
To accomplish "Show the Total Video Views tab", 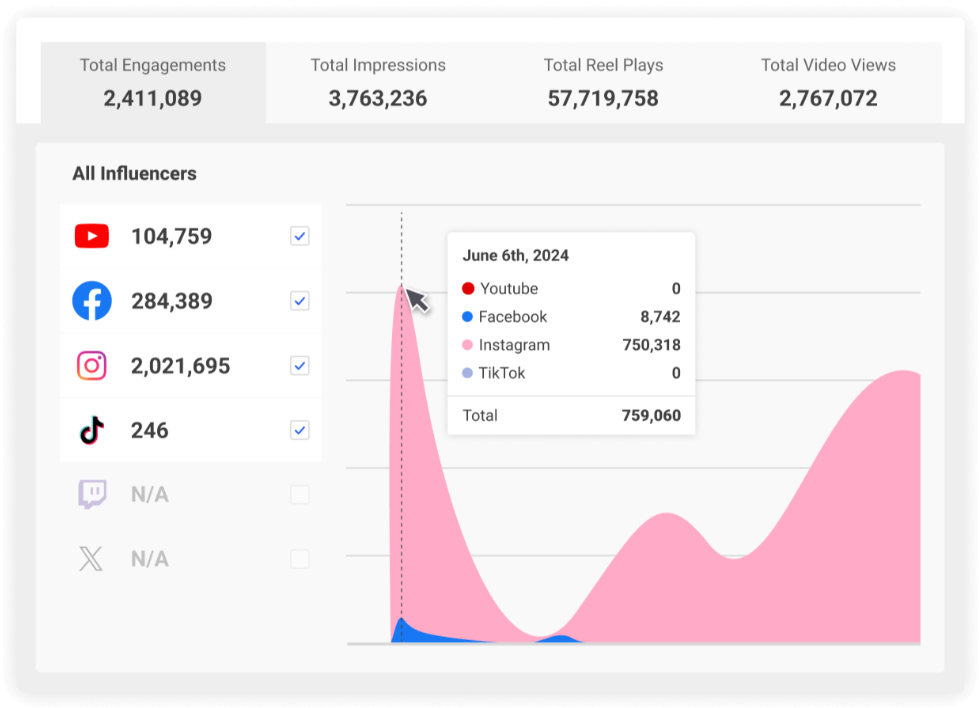I will (828, 82).
